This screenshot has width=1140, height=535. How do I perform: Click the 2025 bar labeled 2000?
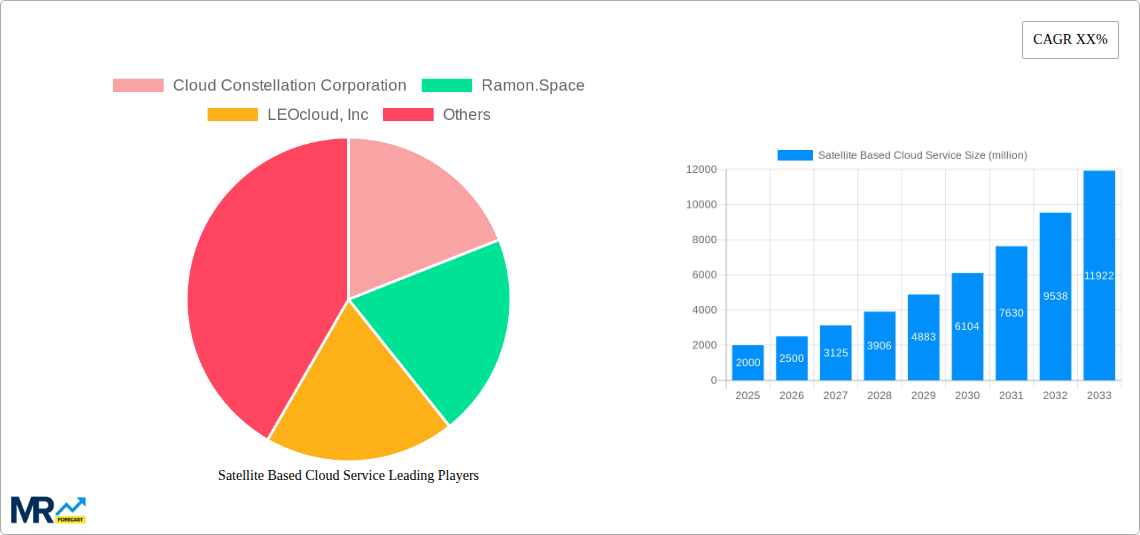pos(748,363)
